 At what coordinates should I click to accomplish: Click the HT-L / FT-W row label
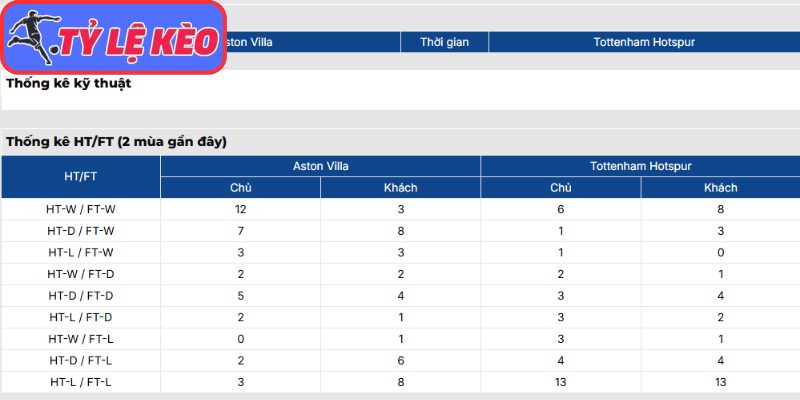[x=81, y=253]
